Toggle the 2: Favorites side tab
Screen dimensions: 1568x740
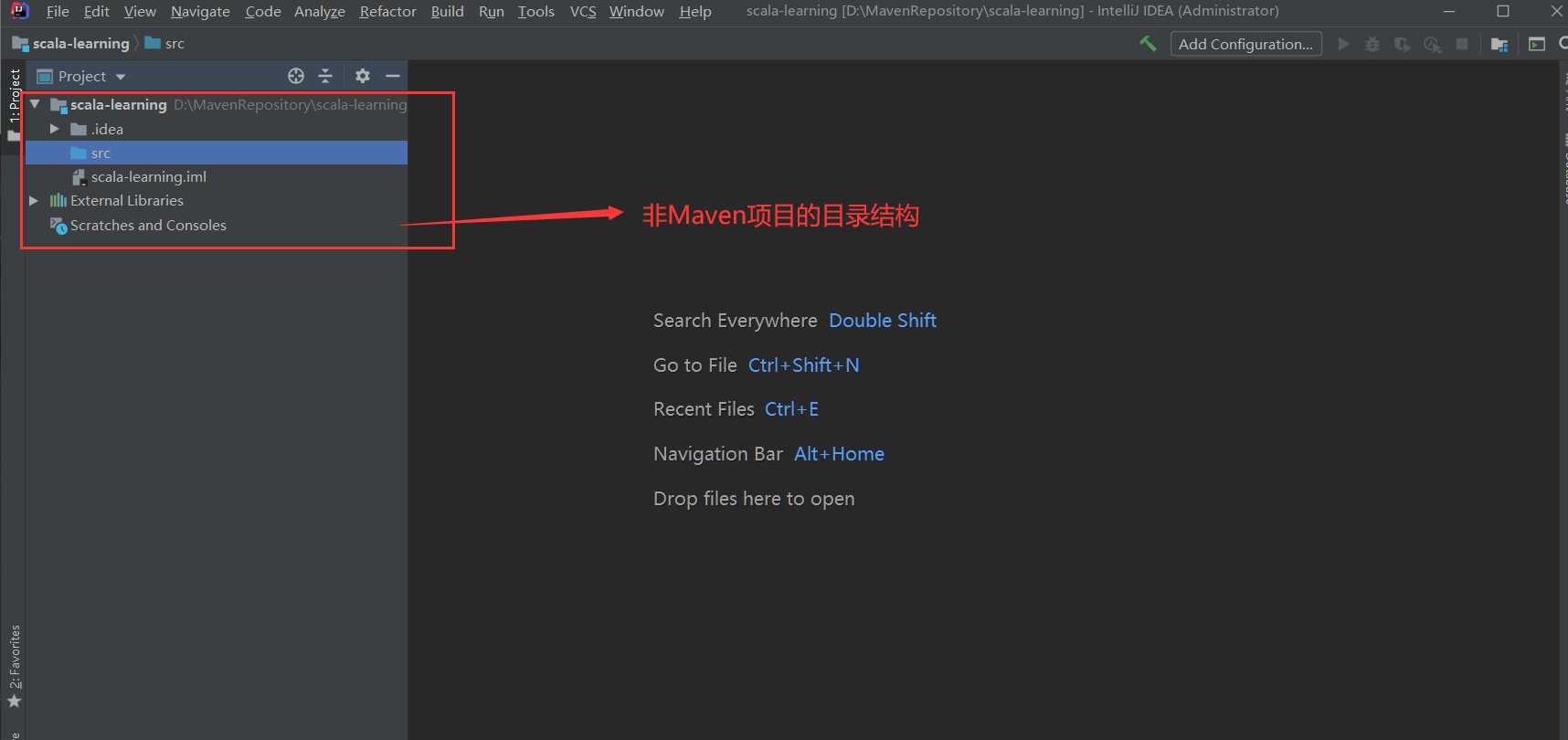(14, 667)
